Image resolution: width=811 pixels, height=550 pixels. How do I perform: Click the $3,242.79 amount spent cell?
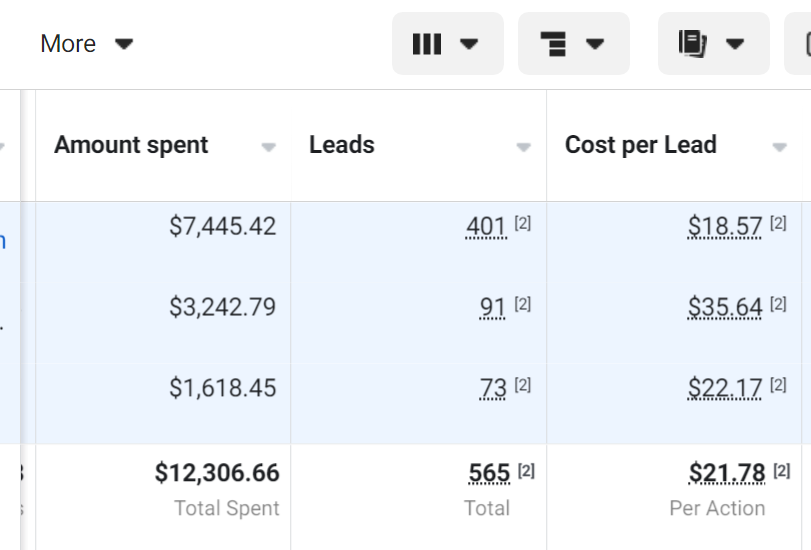222,307
